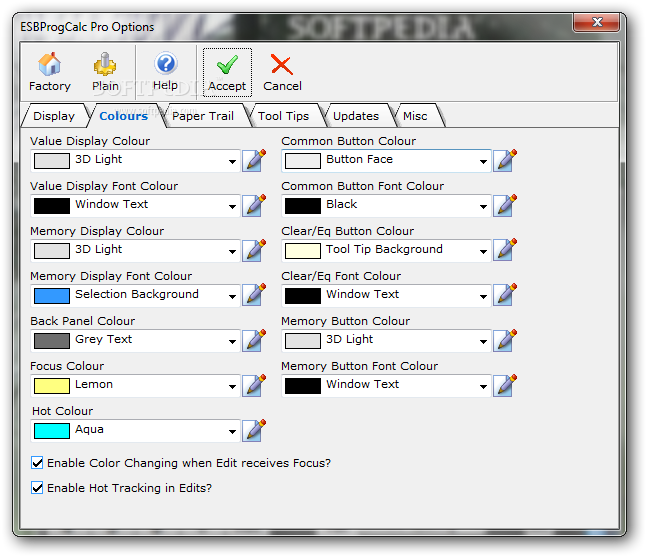Open Memory Button Colour dropdown
The height and width of the screenshot is (557, 647).
coord(483,341)
